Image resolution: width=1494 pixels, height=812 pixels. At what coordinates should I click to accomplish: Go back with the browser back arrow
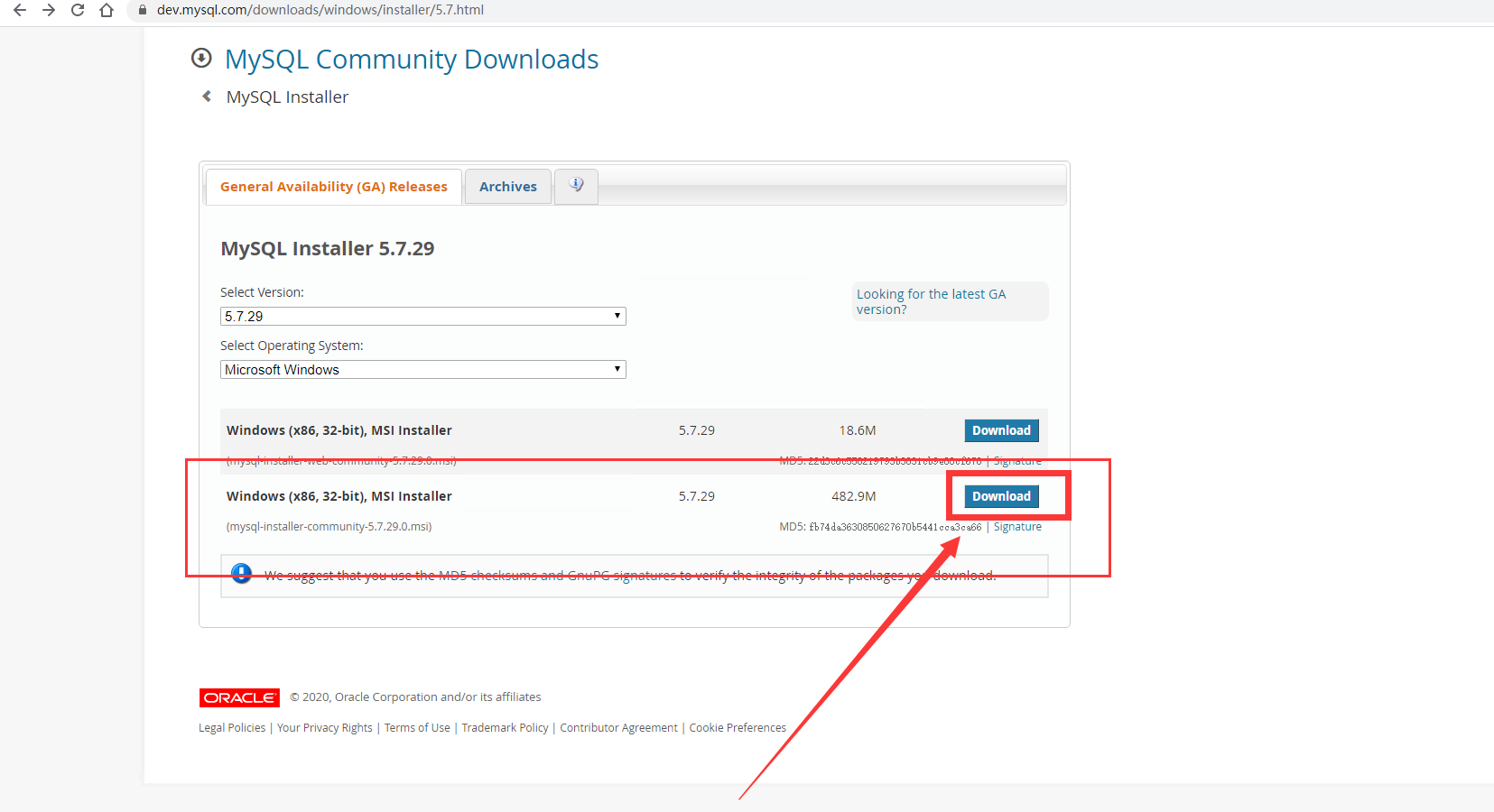[20, 10]
